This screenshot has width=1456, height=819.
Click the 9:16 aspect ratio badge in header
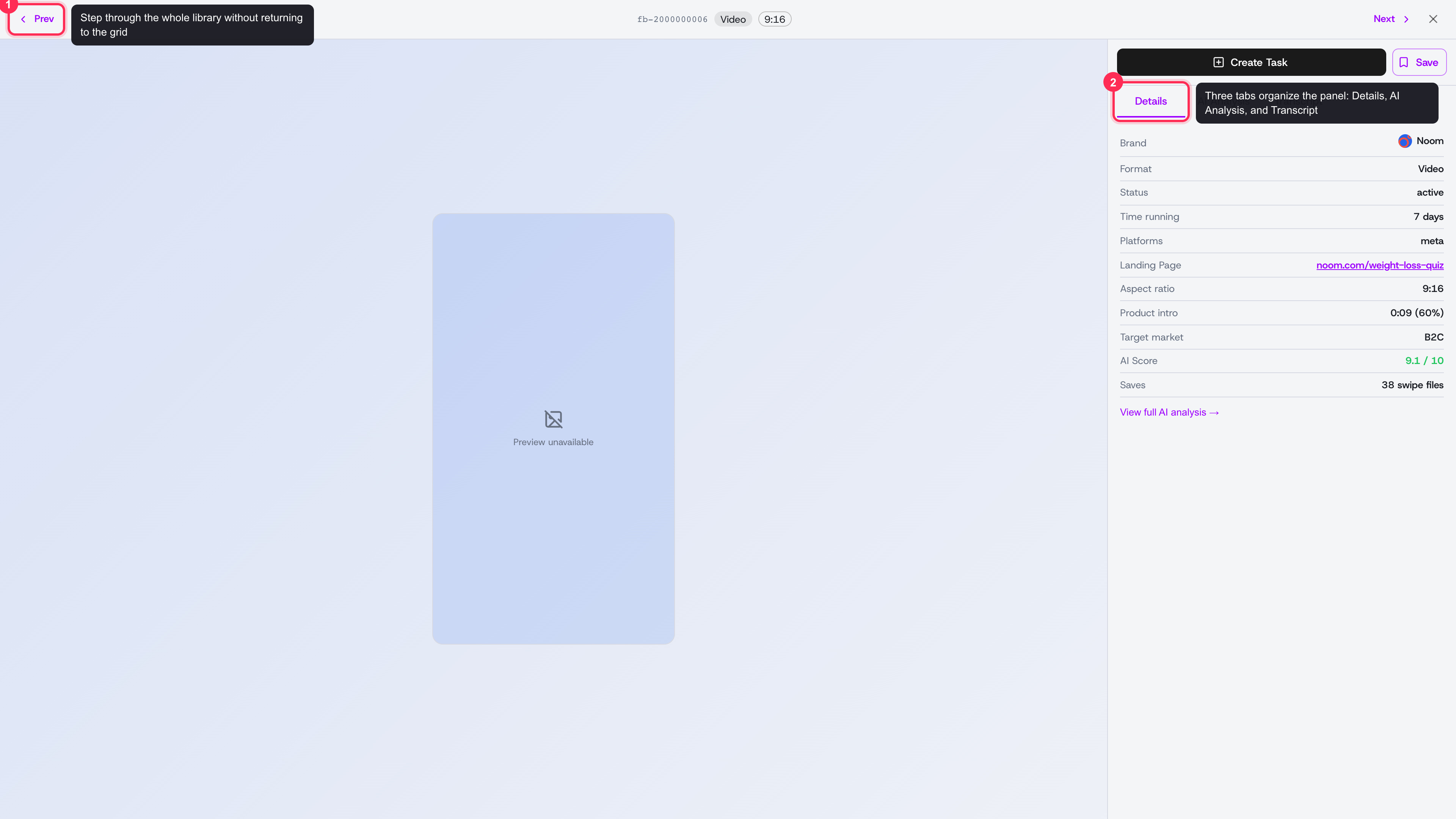[774, 19]
